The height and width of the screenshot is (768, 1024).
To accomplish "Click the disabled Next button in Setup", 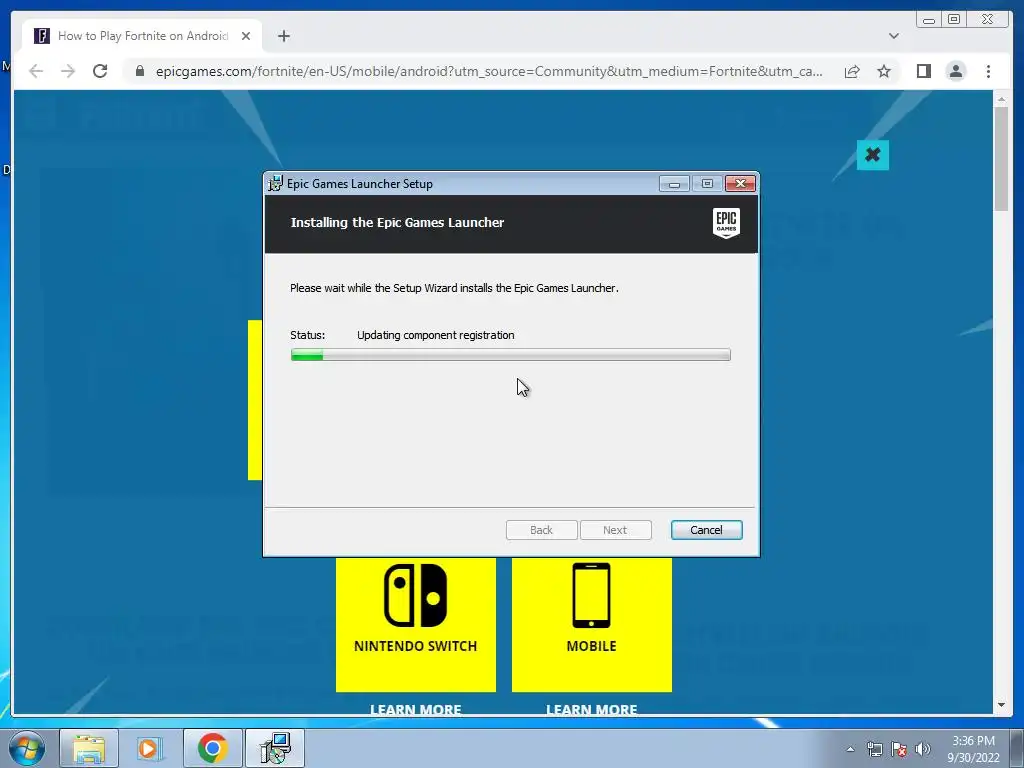I will [615, 530].
